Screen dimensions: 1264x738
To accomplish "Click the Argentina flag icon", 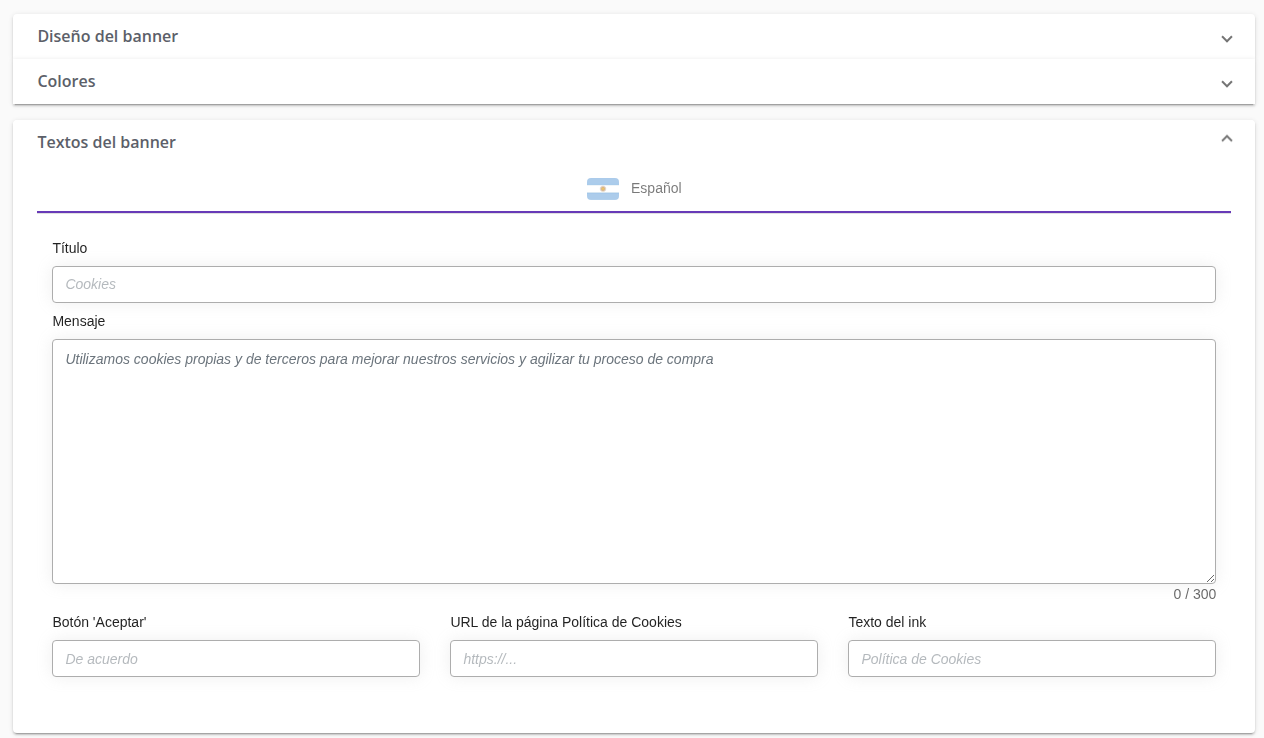I will point(602,188).
